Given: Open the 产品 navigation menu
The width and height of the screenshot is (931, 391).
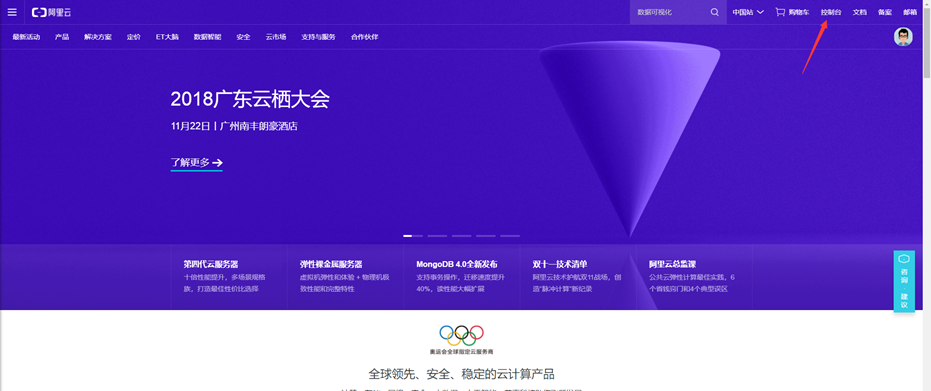Looking at the screenshot, I should point(62,37).
